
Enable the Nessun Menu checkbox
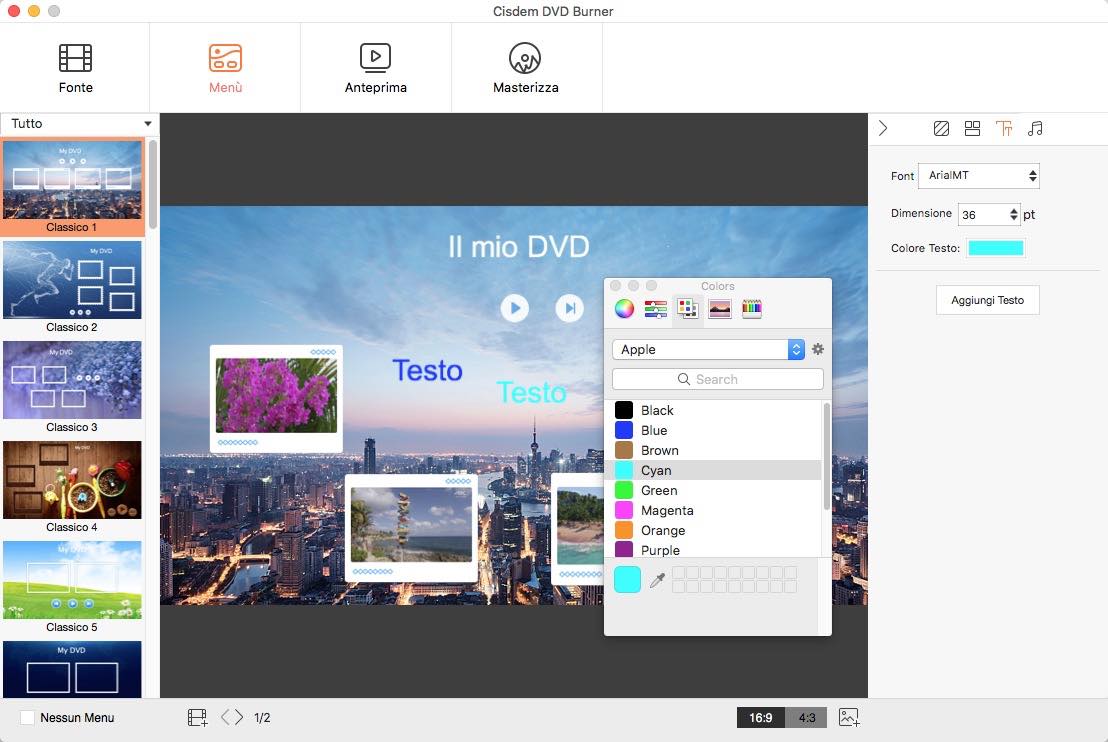[28, 717]
